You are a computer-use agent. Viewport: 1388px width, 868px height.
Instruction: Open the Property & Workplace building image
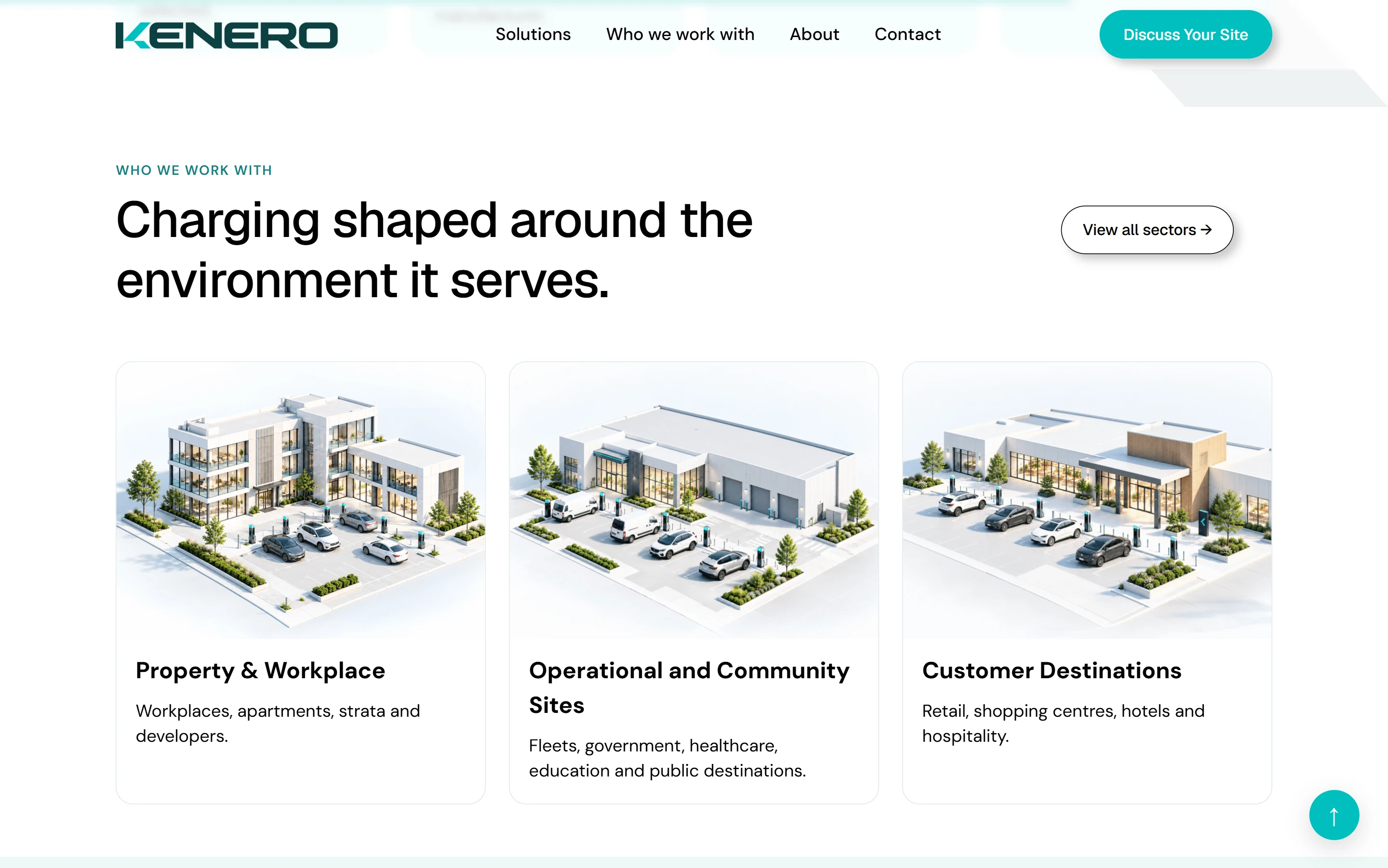tap(300, 500)
